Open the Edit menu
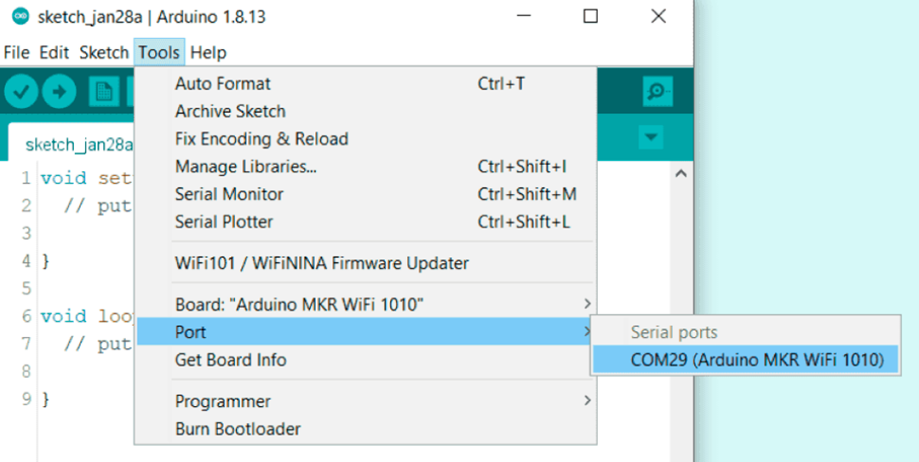Screen dimensions: 919x462 tap(54, 52)
